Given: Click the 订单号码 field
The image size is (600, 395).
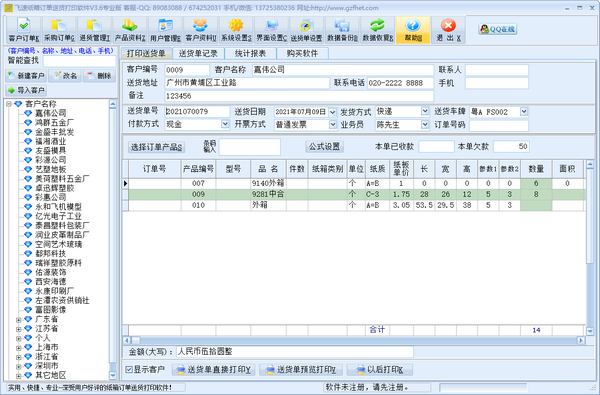Looking at the screenshot, I should tap(499, 126).
